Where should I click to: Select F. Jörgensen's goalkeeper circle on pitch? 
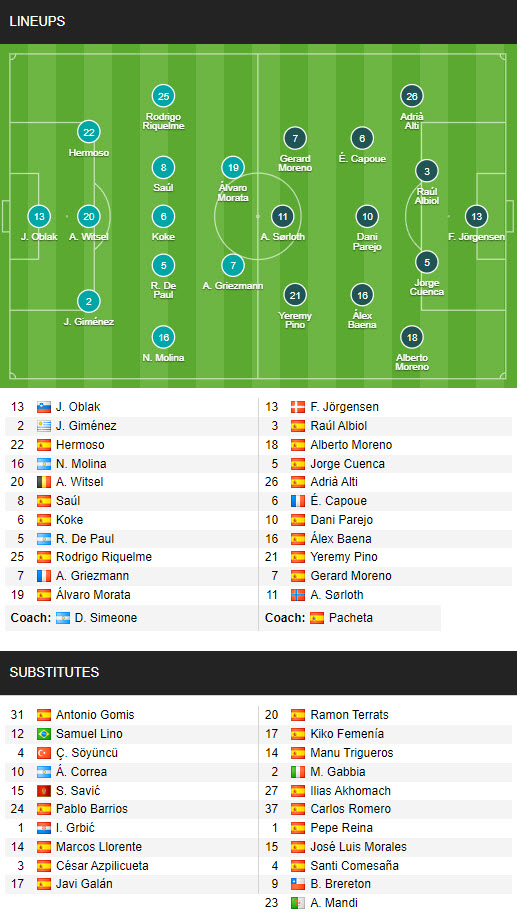pos(476,216)
